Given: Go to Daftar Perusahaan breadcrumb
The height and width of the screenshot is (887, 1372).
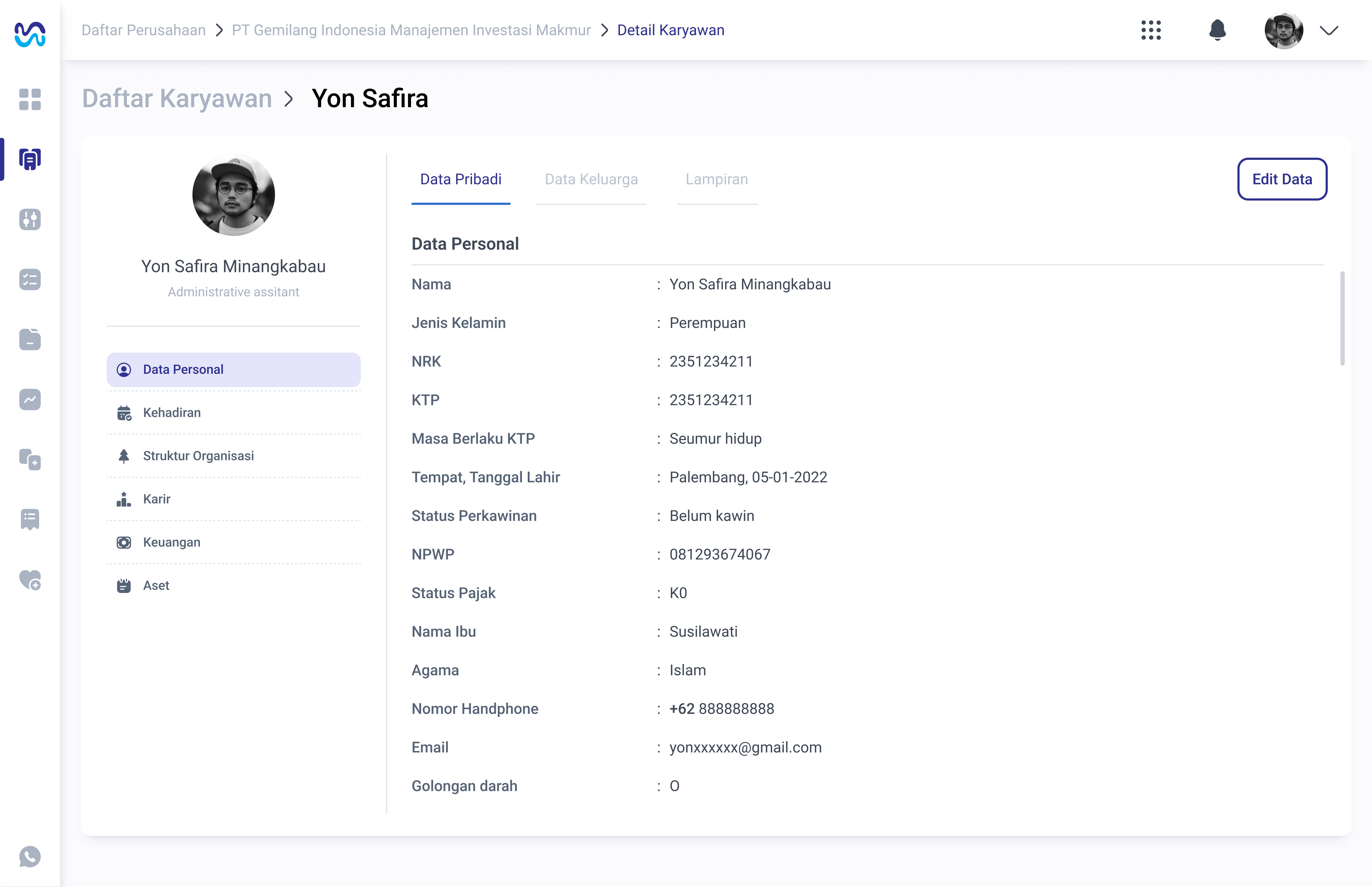Looking at the screenshot, I should (x=143, y=30).
